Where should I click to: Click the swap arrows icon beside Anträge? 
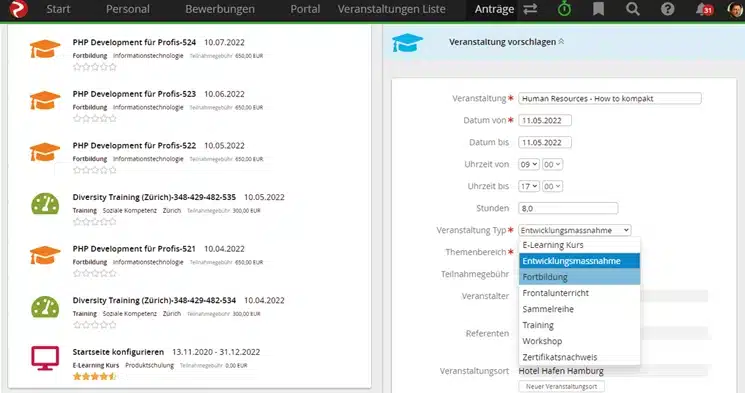[530, 9]
